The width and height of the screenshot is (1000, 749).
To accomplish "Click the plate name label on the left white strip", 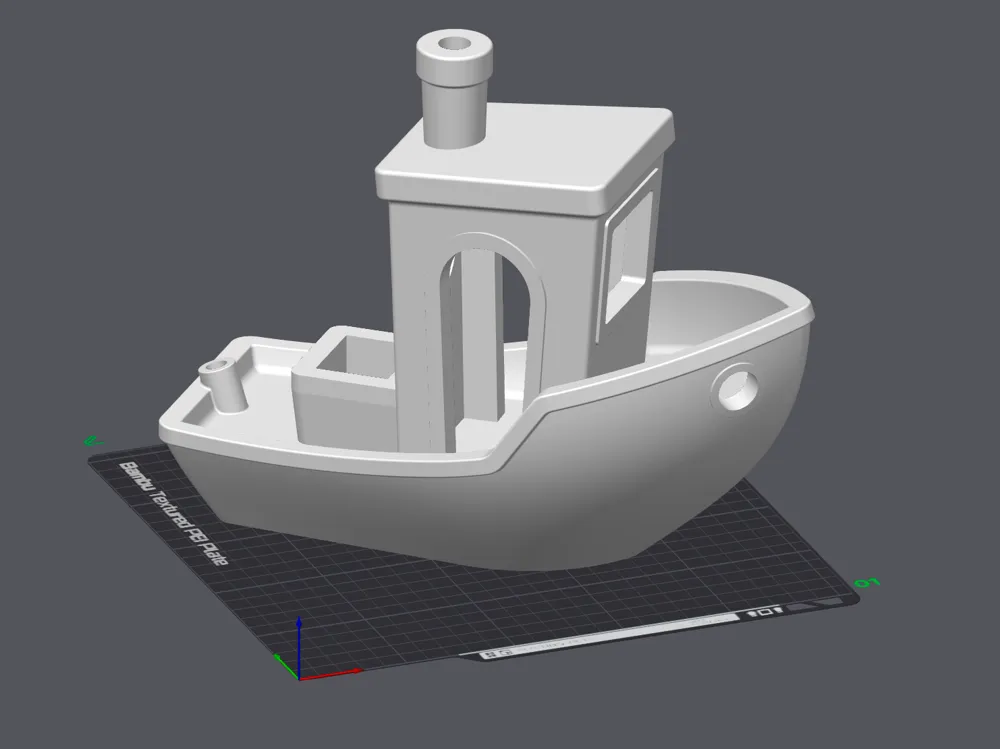I will pyautogui.click(x=173, y=512).
